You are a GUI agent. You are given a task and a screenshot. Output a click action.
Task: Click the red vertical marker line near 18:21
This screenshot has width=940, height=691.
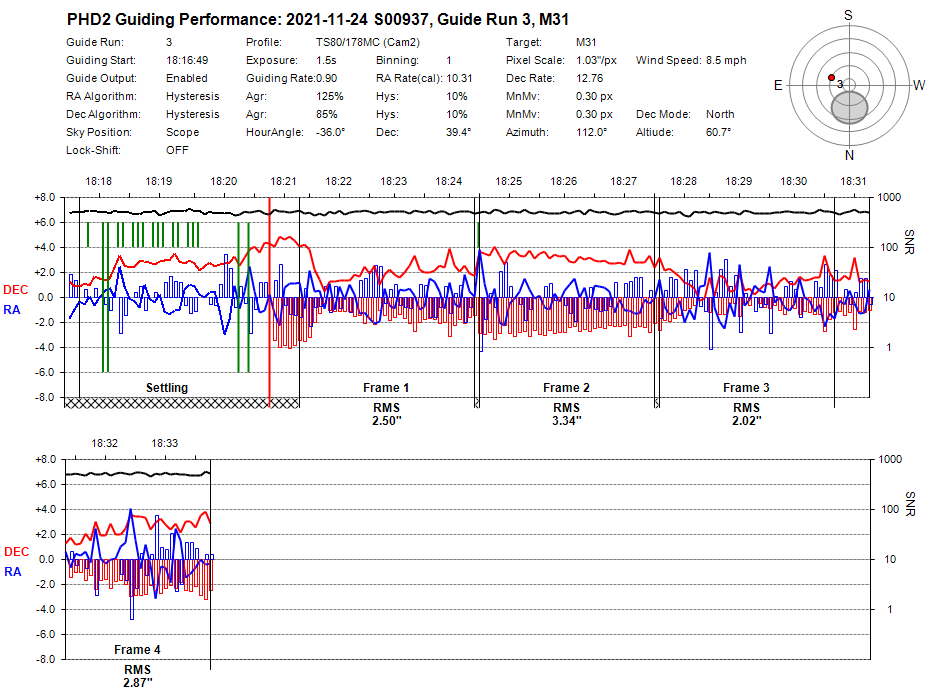[269, 300]
